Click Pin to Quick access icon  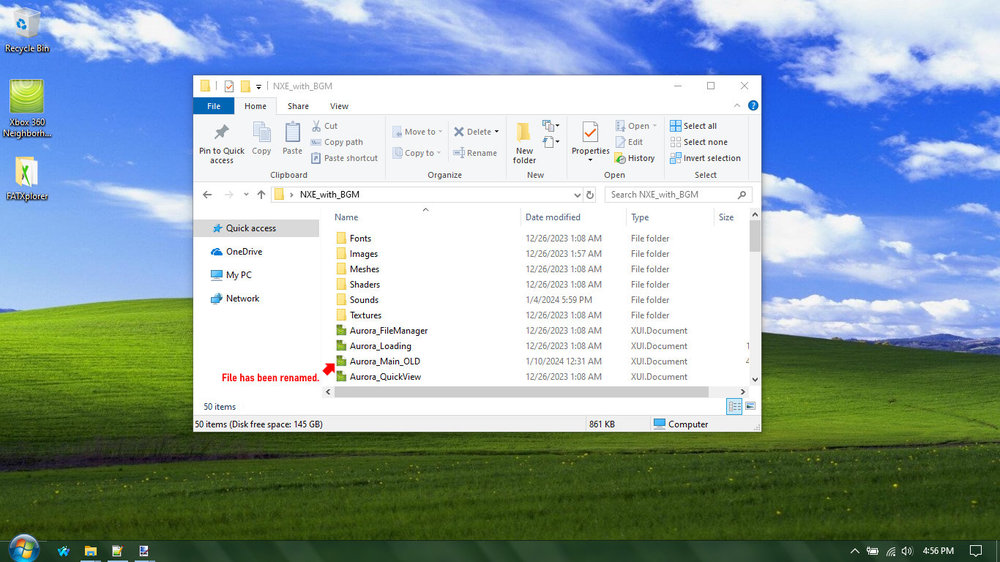tap(221, 133)
